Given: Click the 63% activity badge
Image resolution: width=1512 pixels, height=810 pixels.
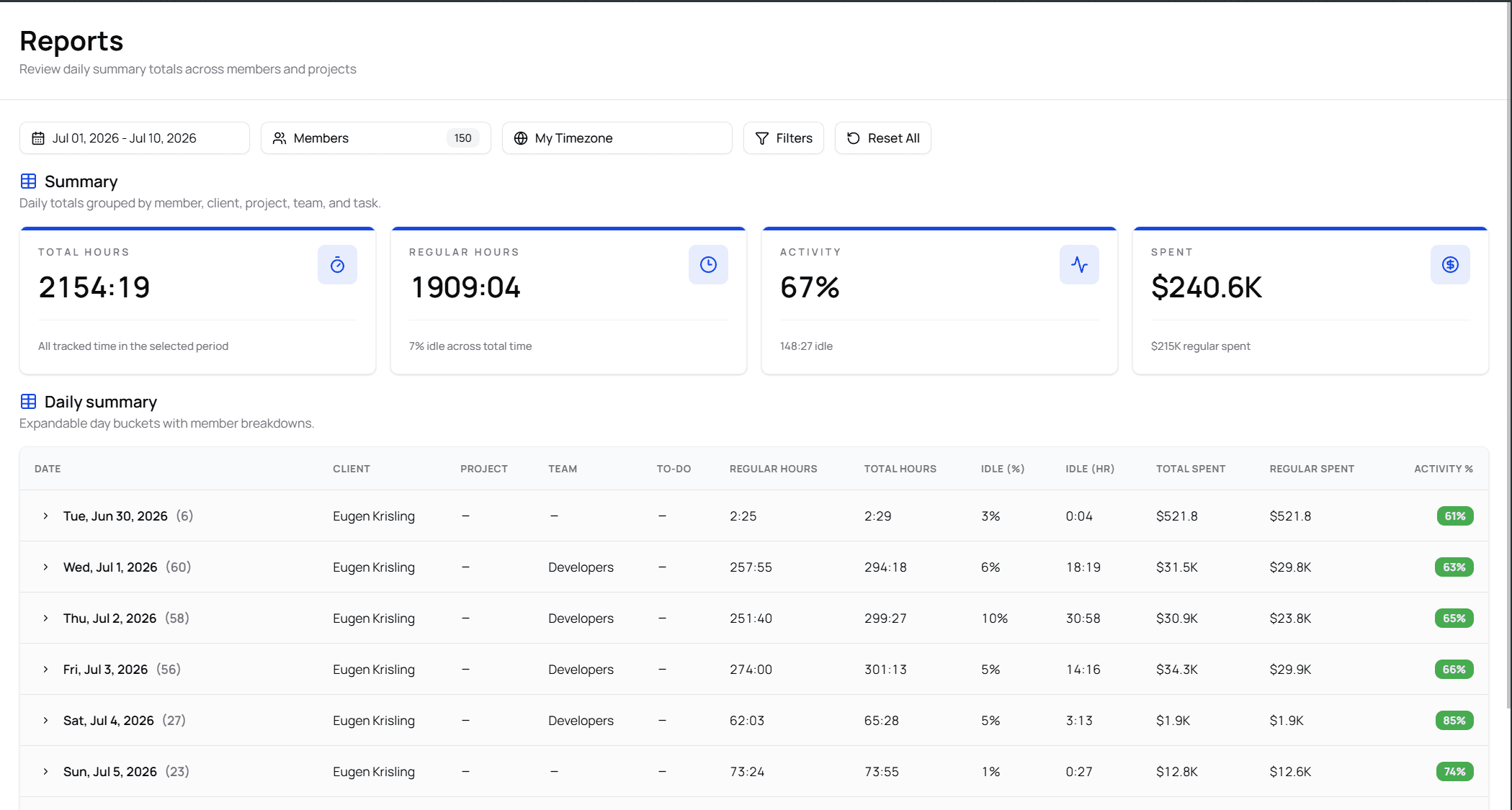Looking at the screenshot, I should pos(1454,567).
